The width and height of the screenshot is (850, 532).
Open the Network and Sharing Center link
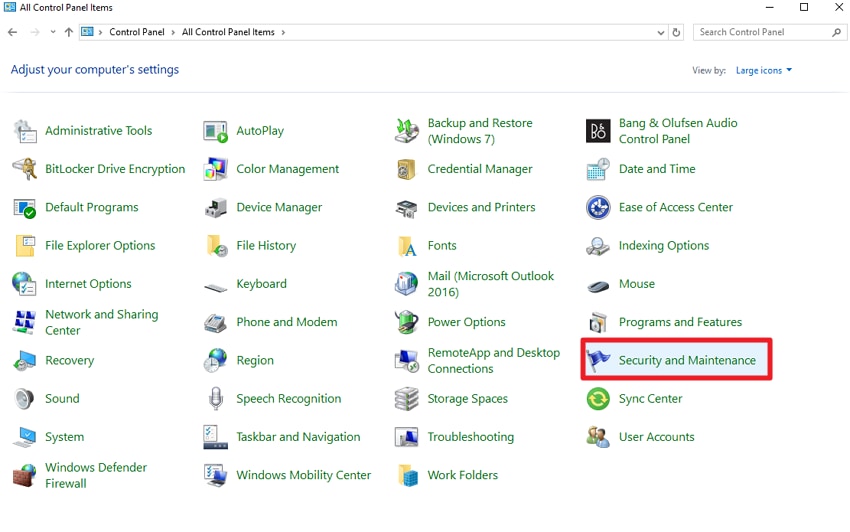pos(101,322)
